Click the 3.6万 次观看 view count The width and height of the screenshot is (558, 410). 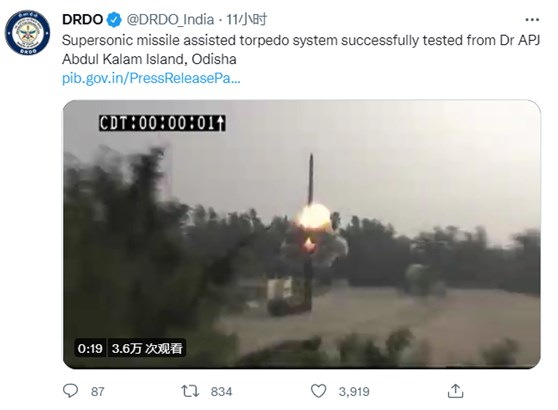click(147, 348)
